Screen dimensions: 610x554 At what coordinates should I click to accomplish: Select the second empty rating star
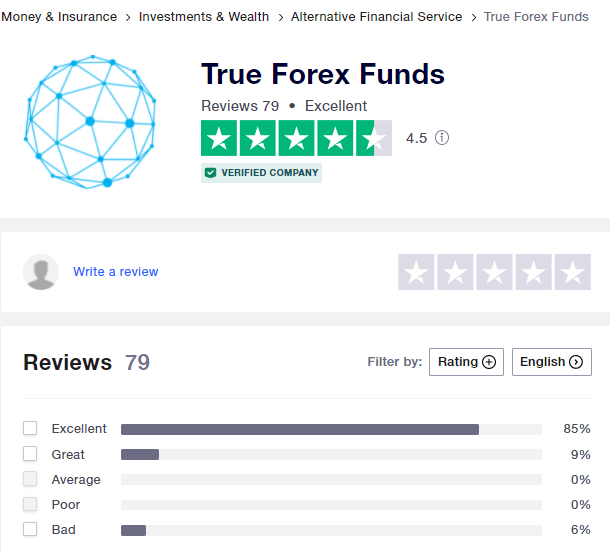(455, 272)
